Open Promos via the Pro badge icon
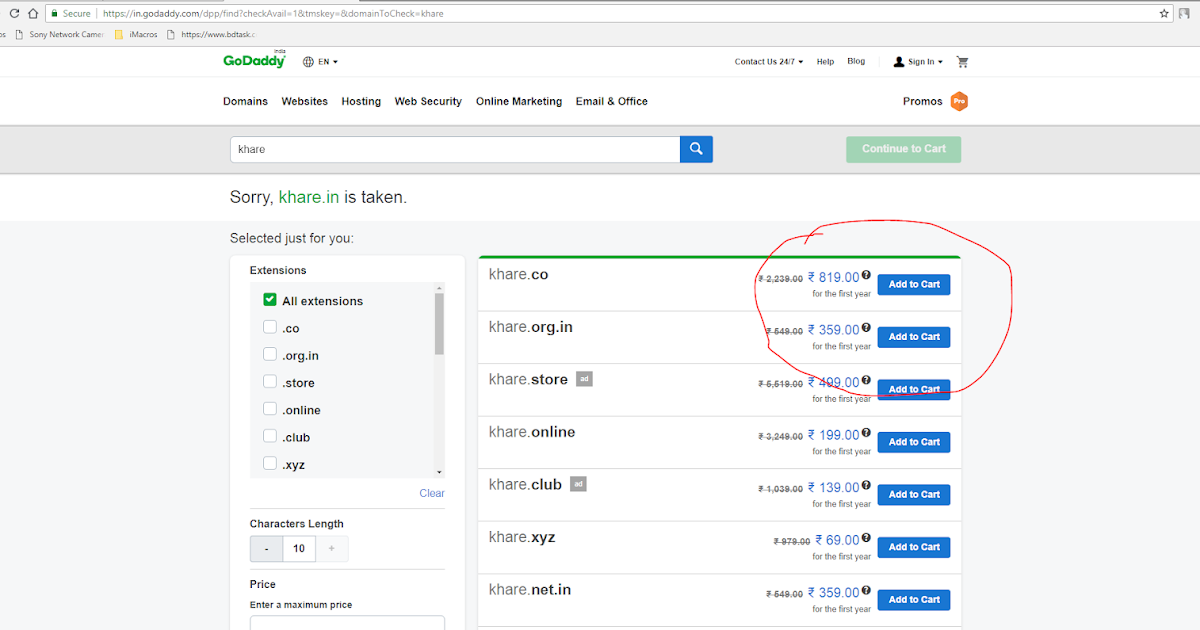 (x=959, y=101)
